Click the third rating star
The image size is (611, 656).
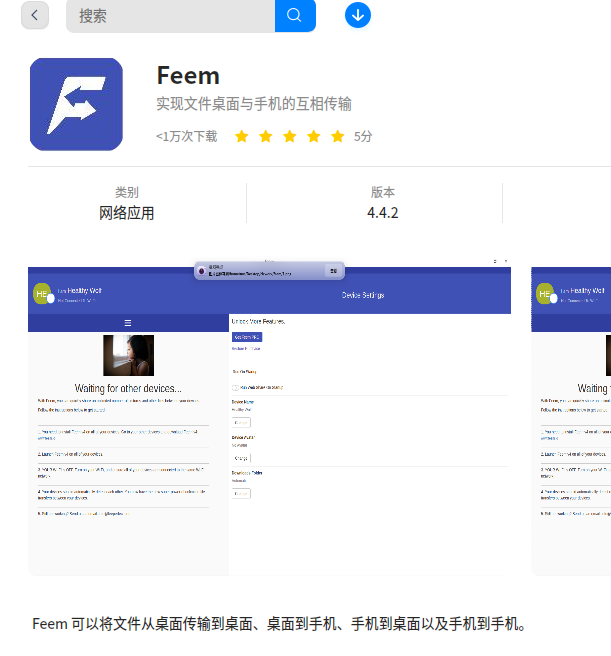coord(290,136)
